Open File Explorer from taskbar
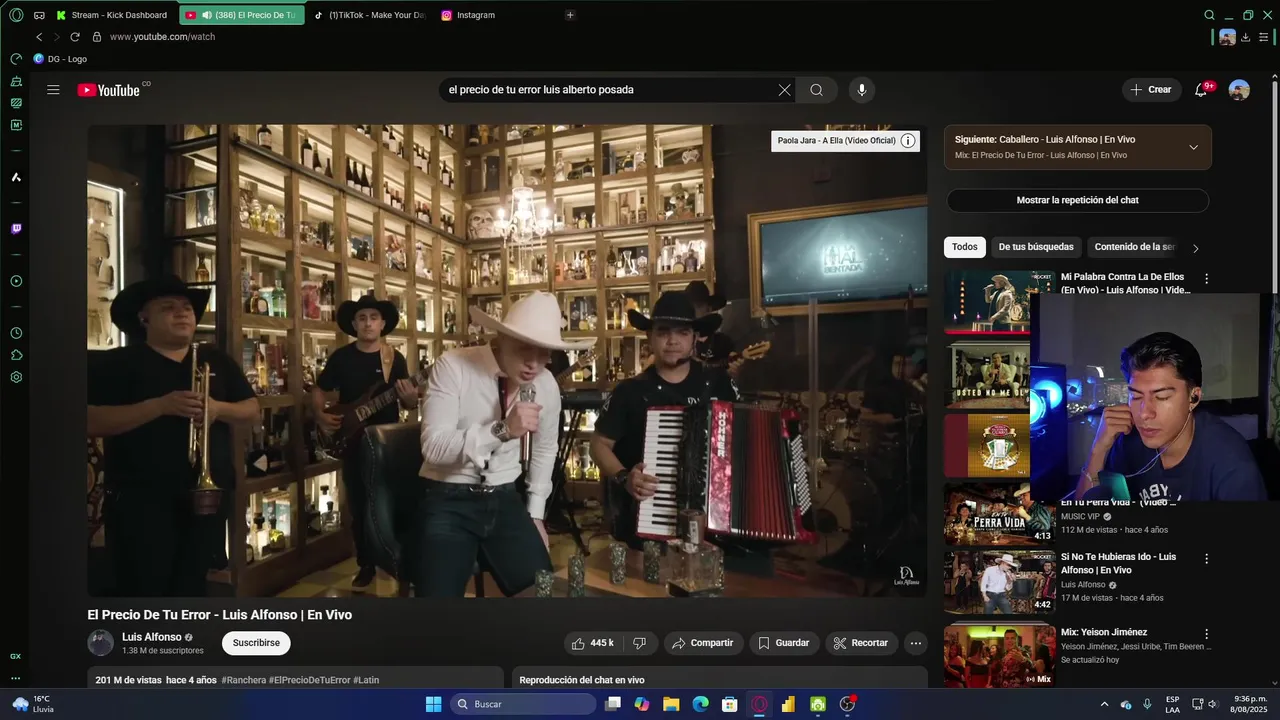The width and height of the screenshot is (1280, 720). (671, 704)
